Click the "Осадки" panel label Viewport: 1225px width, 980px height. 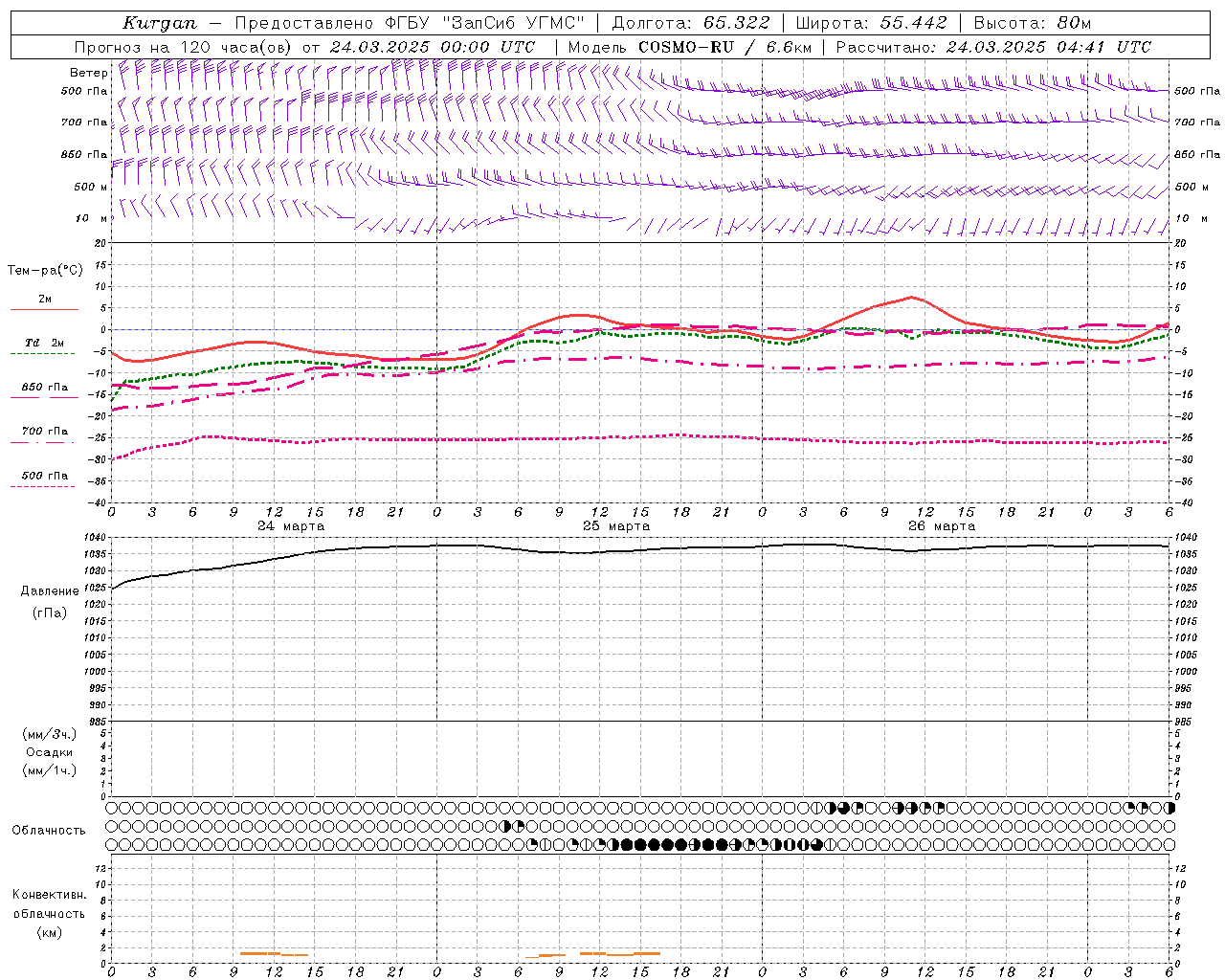coord(50,752)
